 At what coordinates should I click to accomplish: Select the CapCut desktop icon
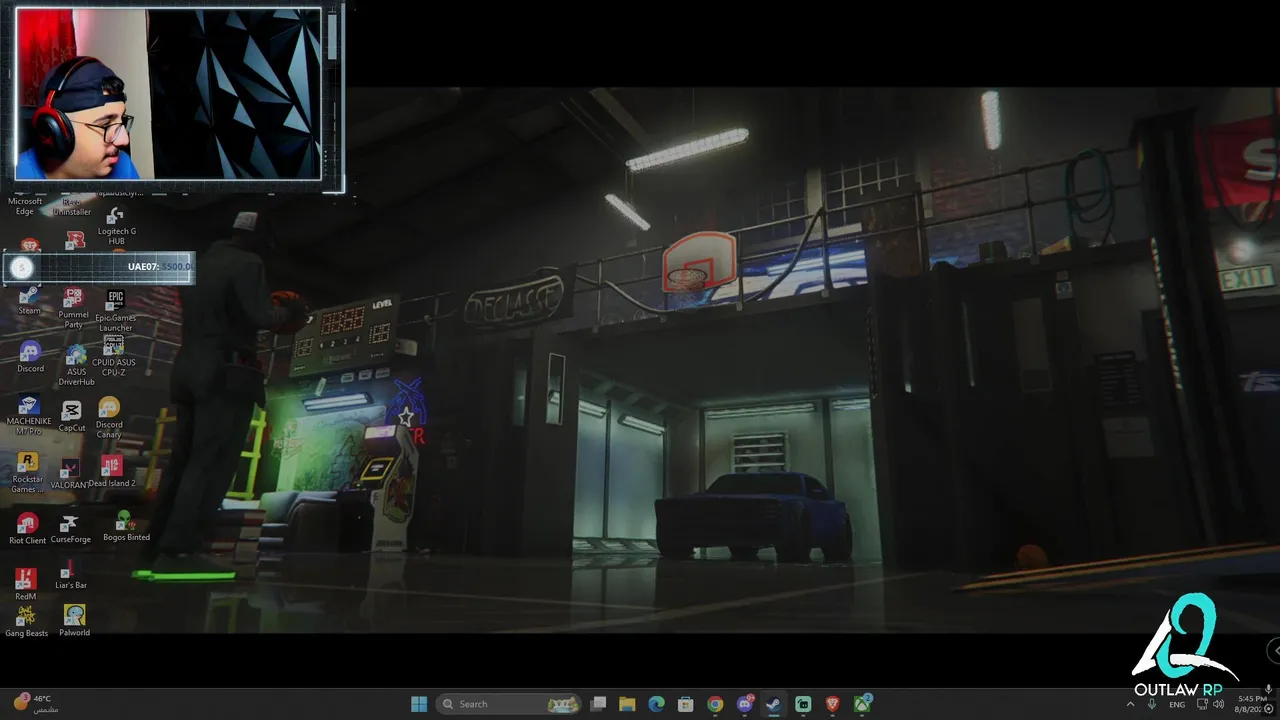click(x=72, y=416)
